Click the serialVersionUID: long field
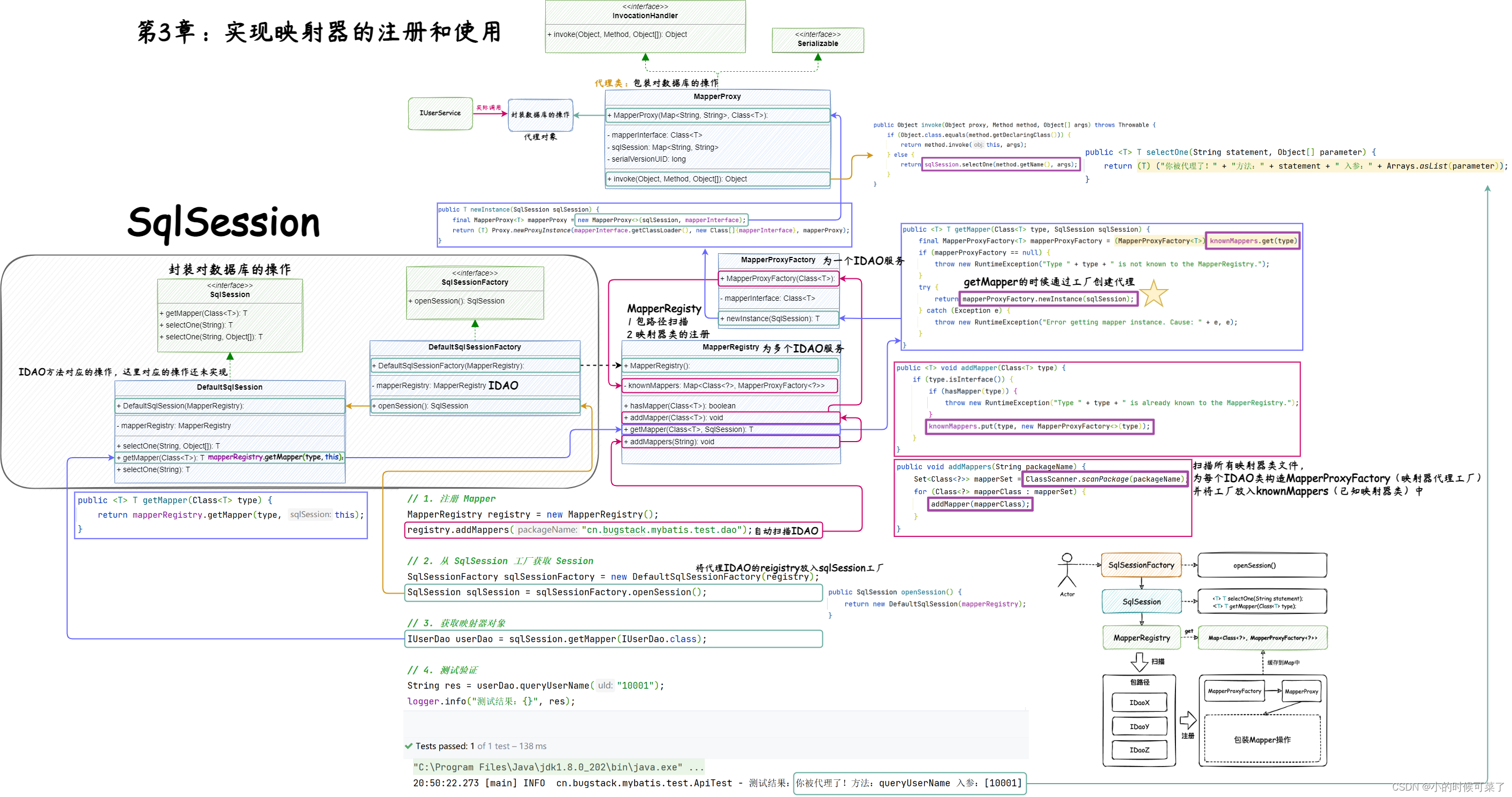This screenshot has width=1512, height=797. point(646,159)
